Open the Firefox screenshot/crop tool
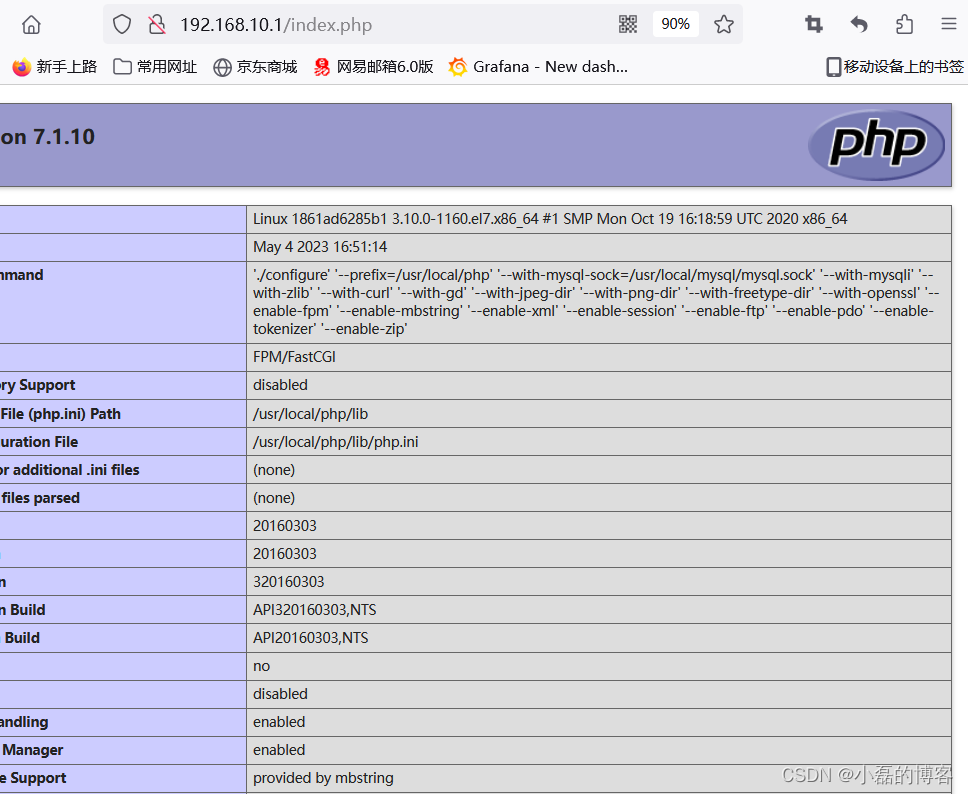Screen dimensions: 968x794 point(813,24)
